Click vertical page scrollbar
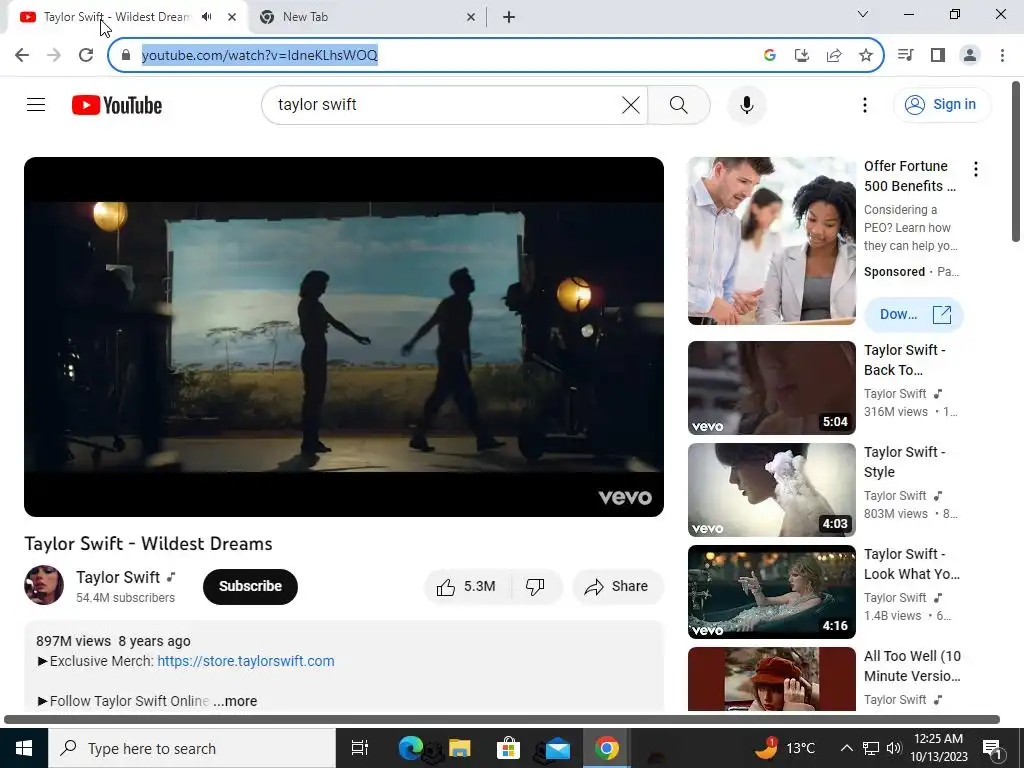This screenshot has width=1024, height=768. click(1016, 162)
